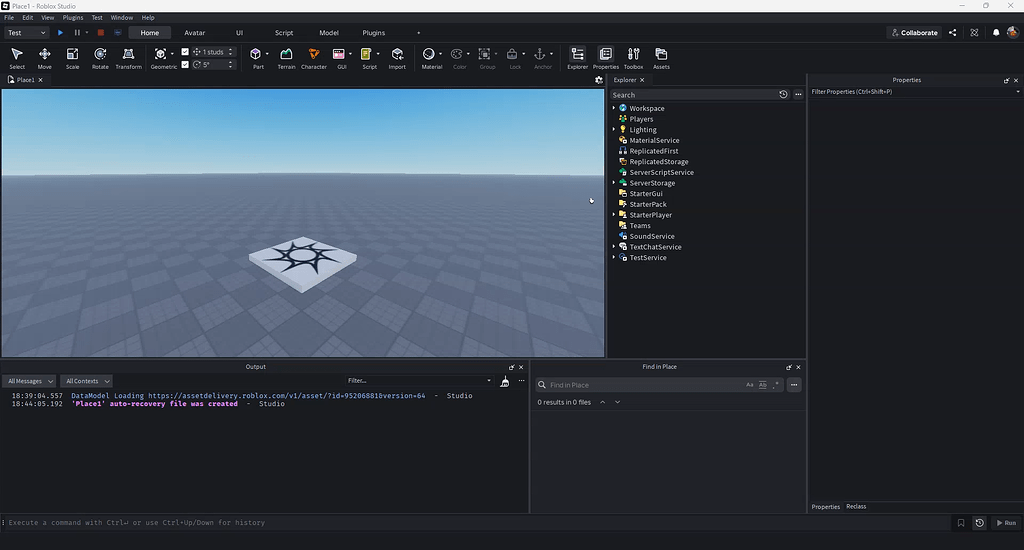This screenshot has height=550, width=1024.
Task: Click the Script toolbar icon
Action: coord(366,54)
